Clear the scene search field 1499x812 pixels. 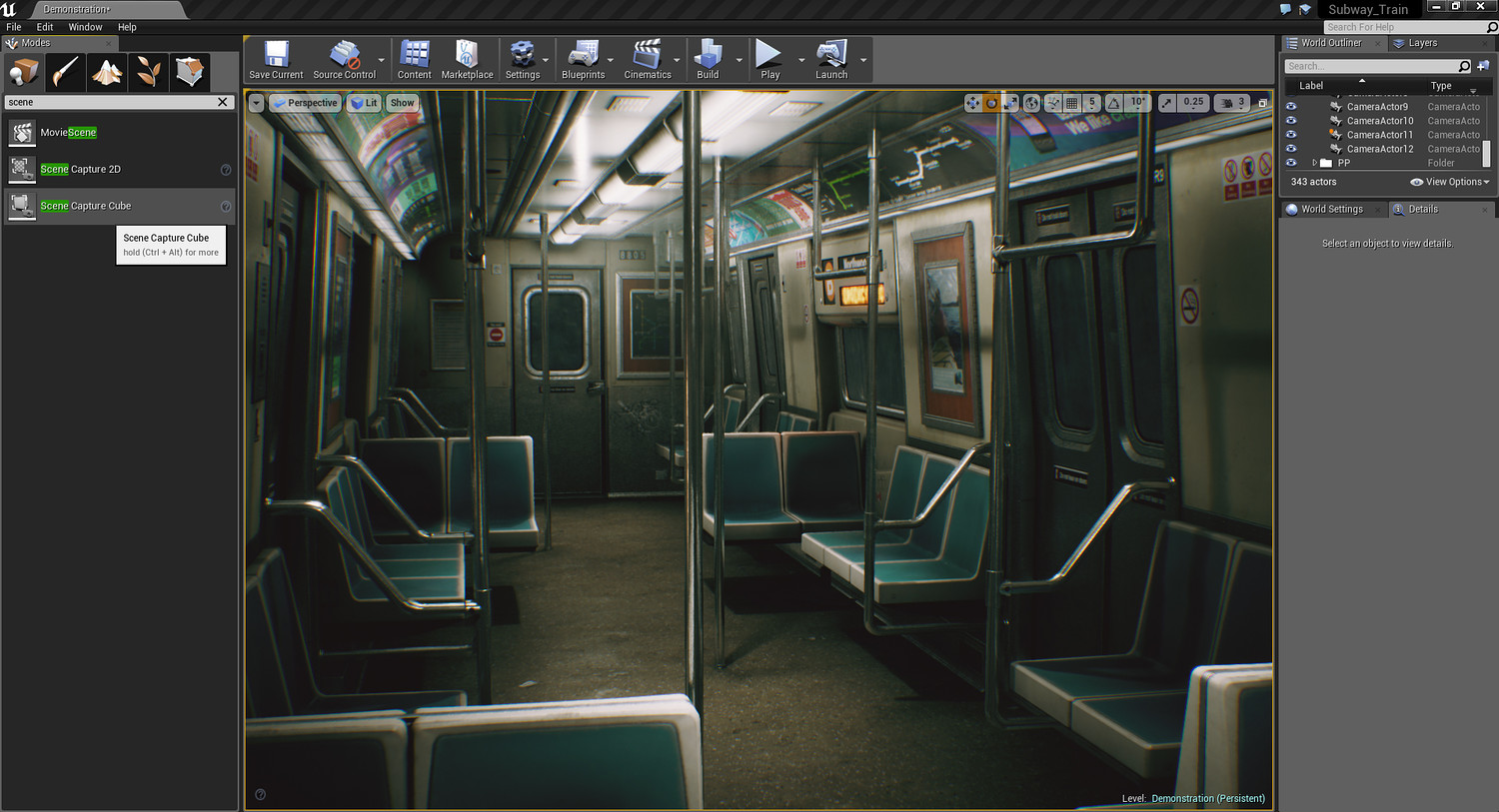tap(223, 102)
